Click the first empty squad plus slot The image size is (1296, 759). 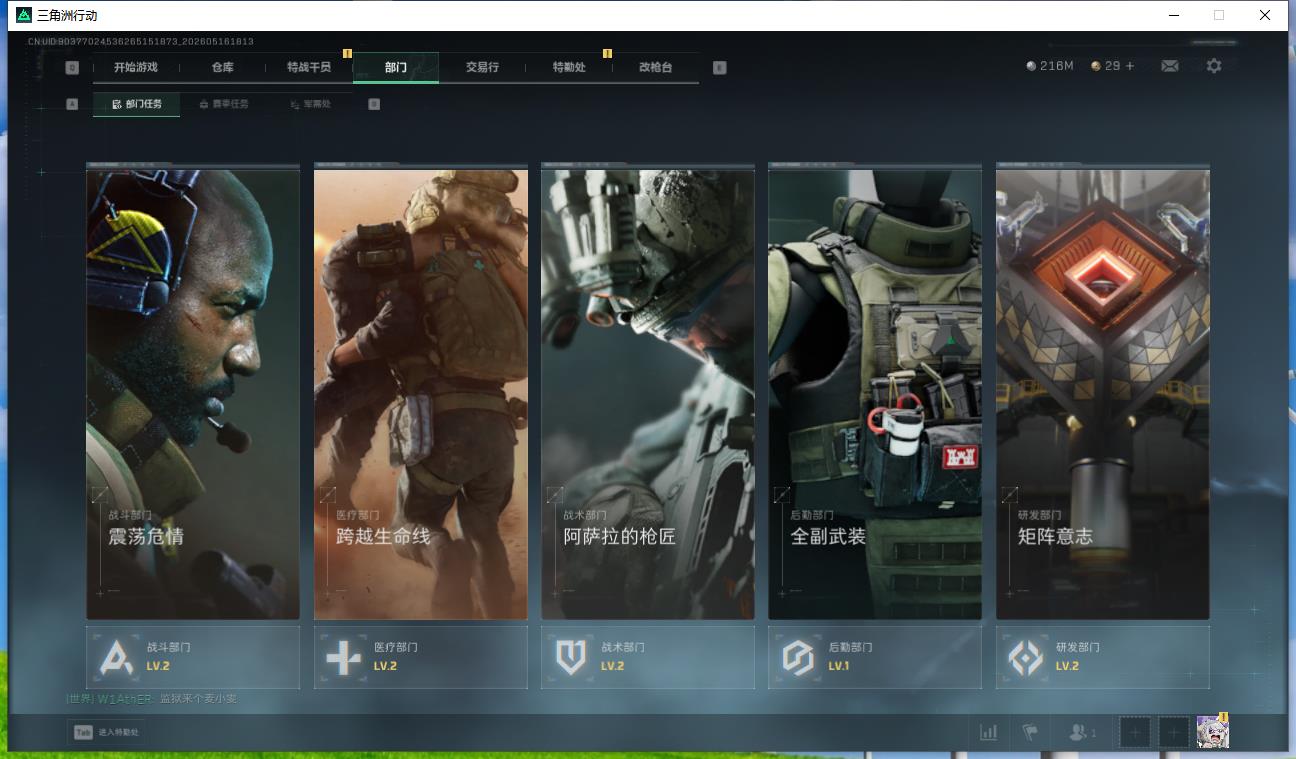click(1135, 733)
